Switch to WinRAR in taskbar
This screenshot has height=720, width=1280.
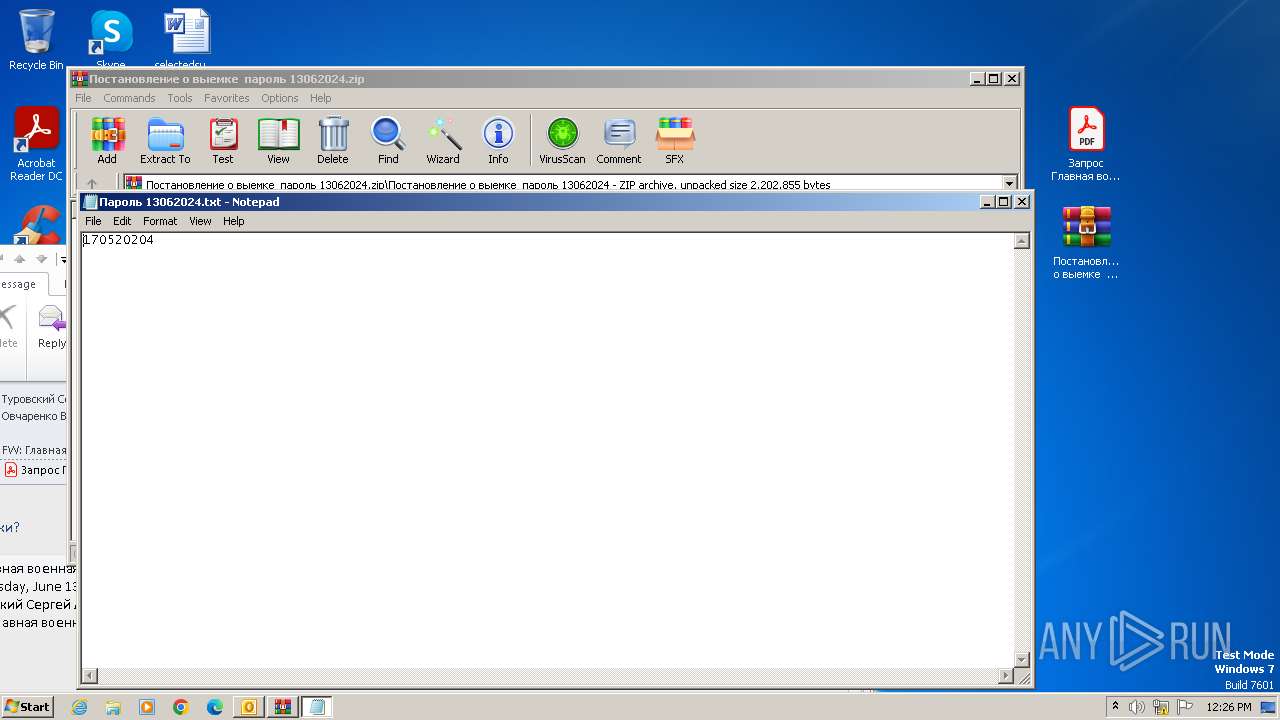point(283,707)
